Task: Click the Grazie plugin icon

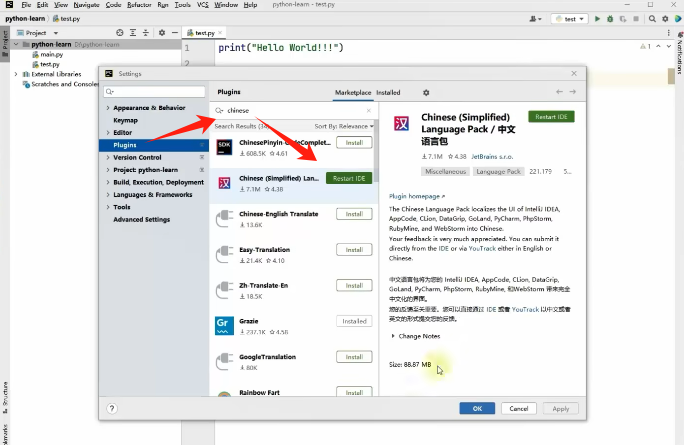Action: pos(225,325)
